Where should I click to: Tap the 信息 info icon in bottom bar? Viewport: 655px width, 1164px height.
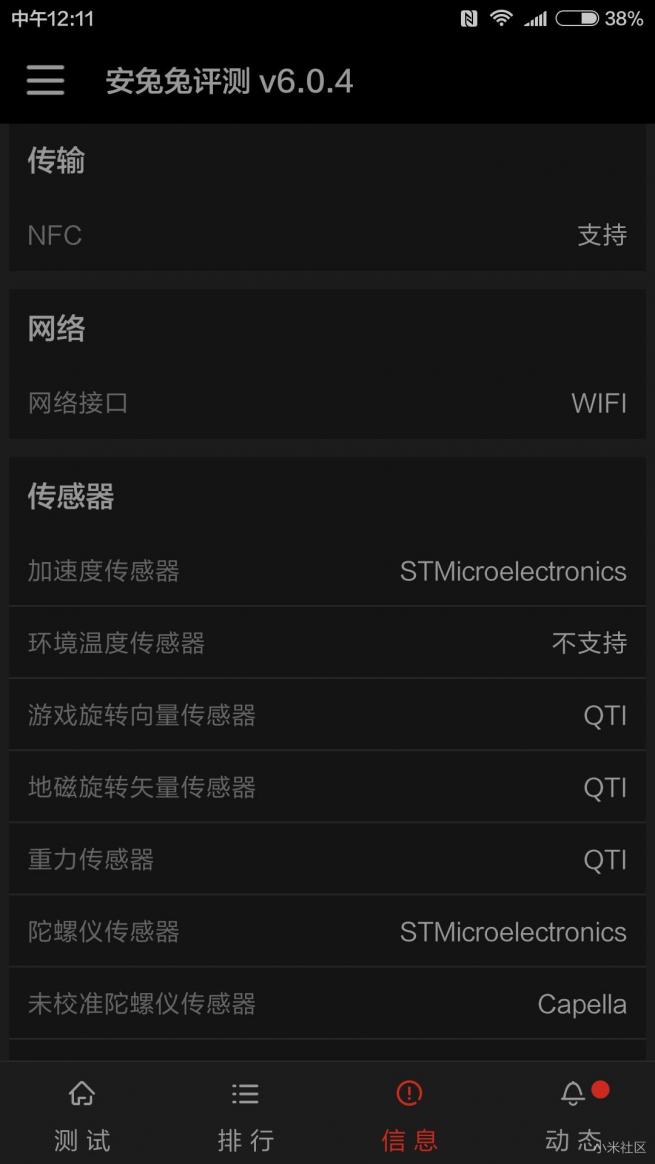409,1095
